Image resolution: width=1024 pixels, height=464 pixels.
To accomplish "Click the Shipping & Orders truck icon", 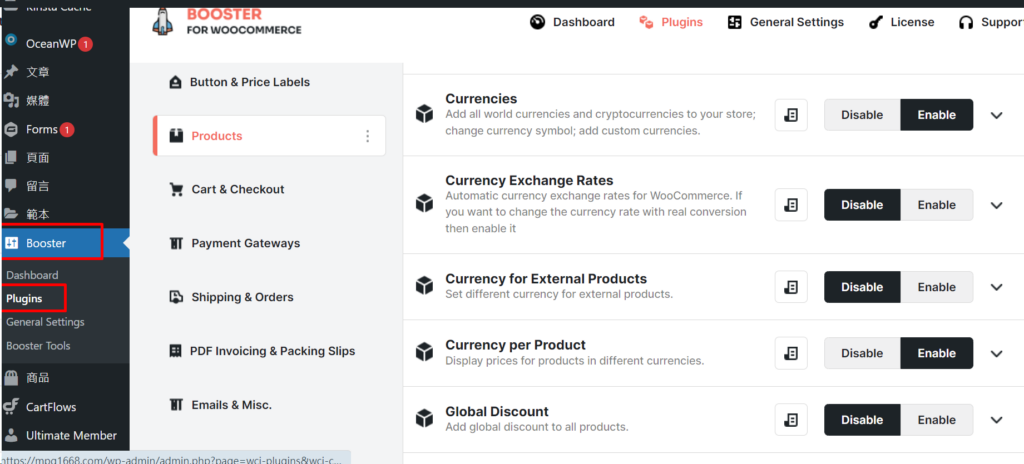I will coord(176,297).
